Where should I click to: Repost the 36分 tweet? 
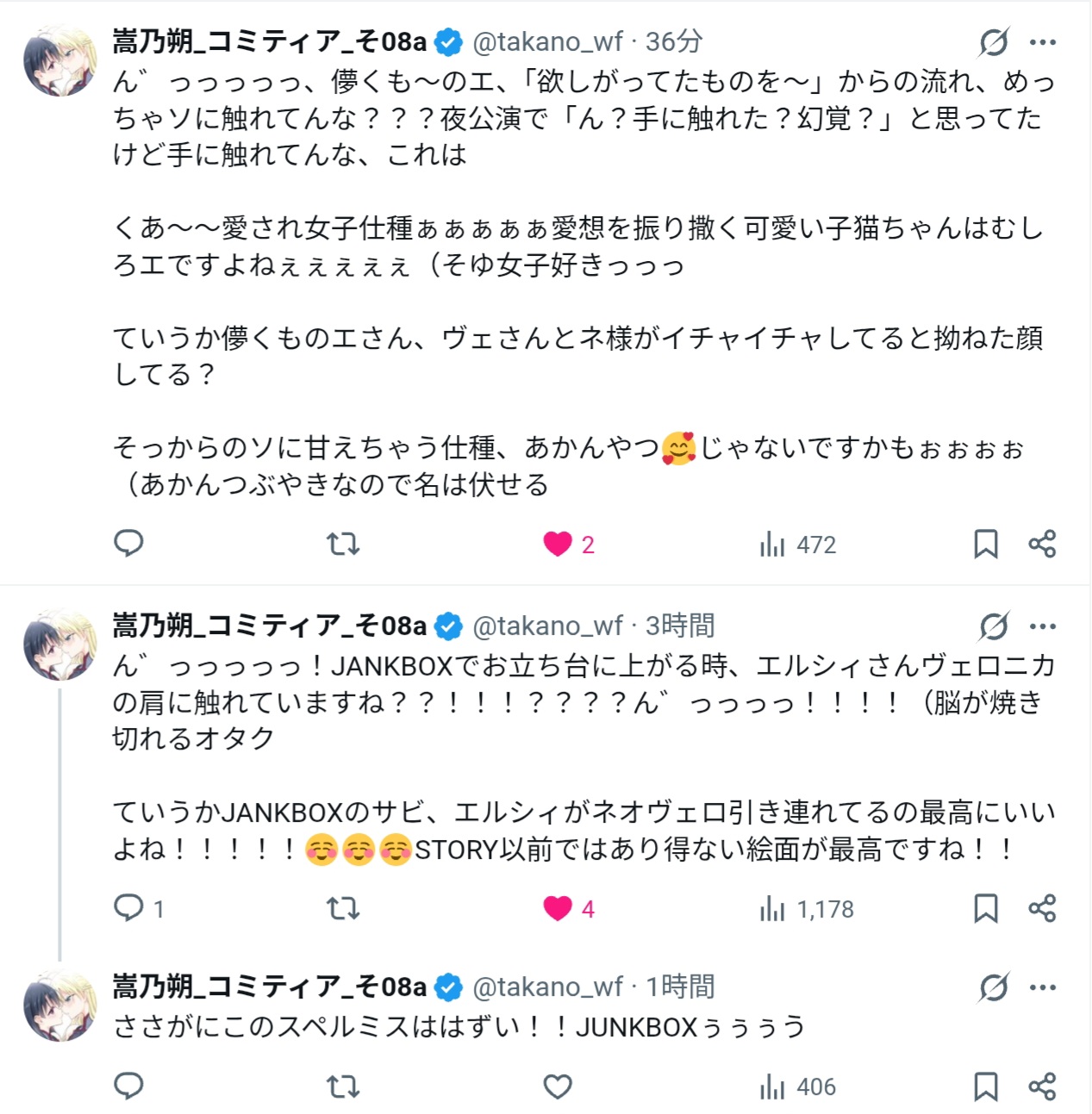[342, 544]
